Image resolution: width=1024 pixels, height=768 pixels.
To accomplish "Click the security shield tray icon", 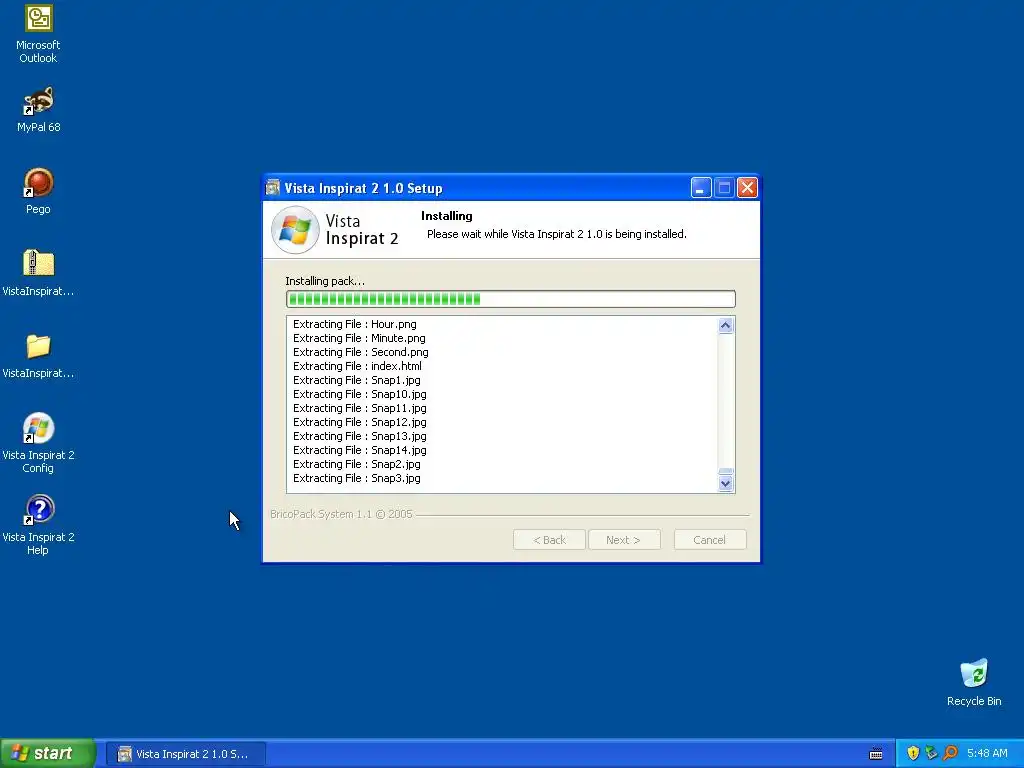I will [x=913, y=753].
